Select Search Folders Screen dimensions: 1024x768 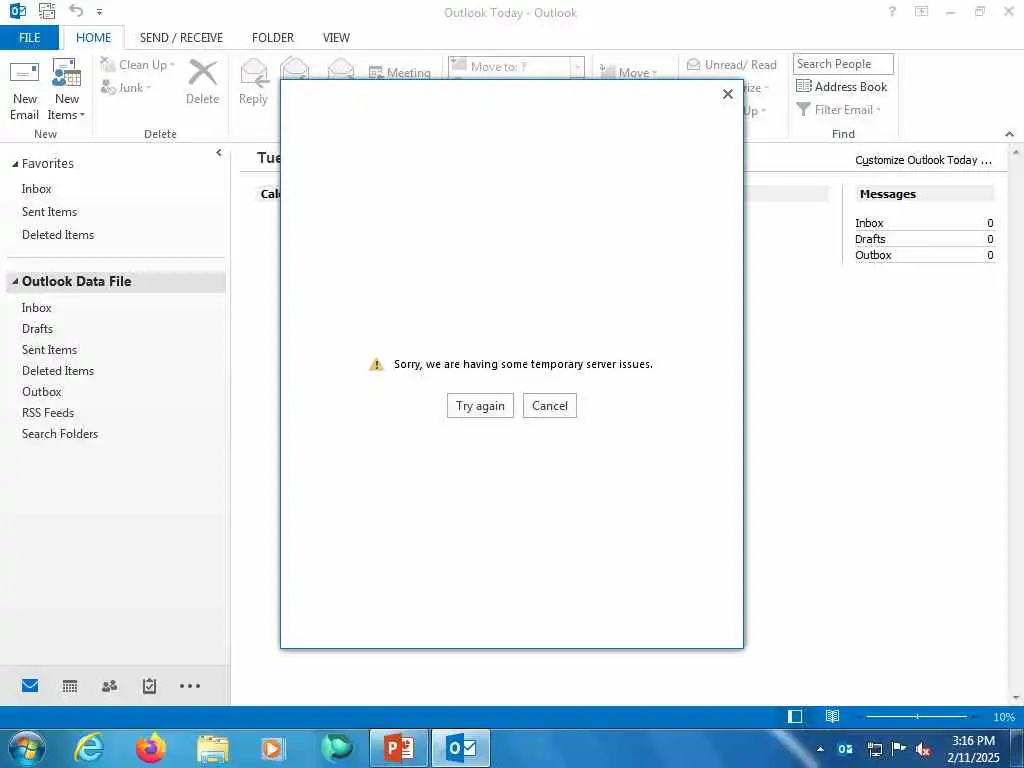point(60,434)
